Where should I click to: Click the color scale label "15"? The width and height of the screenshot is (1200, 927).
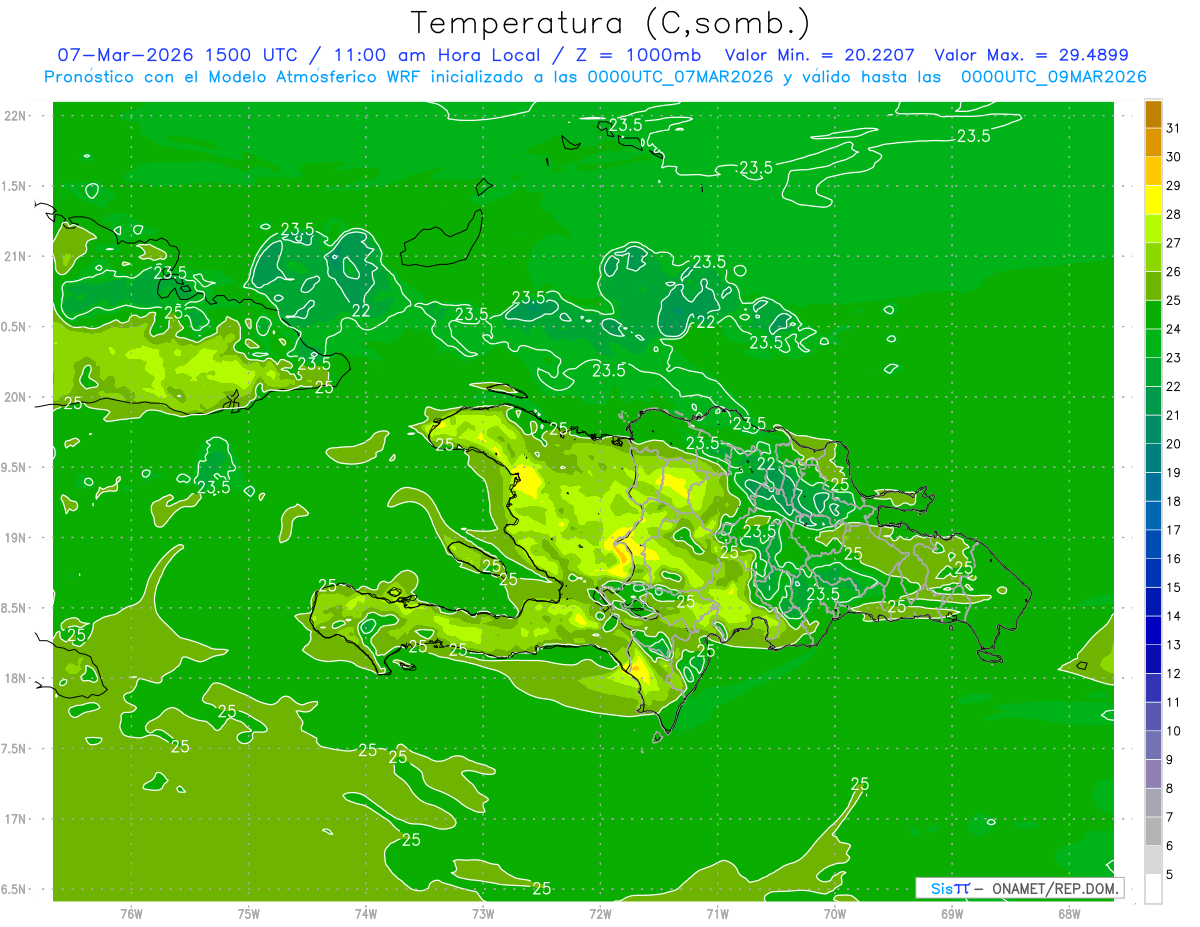click(1174, 588)
